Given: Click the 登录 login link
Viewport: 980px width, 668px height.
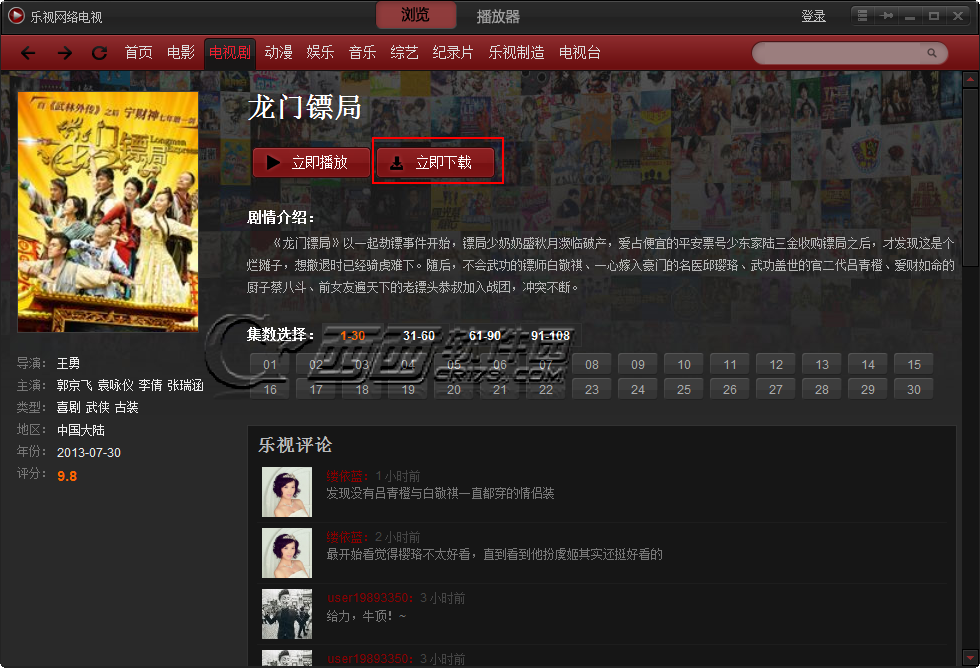Looking at the screenshot, I should coord(814,16).
